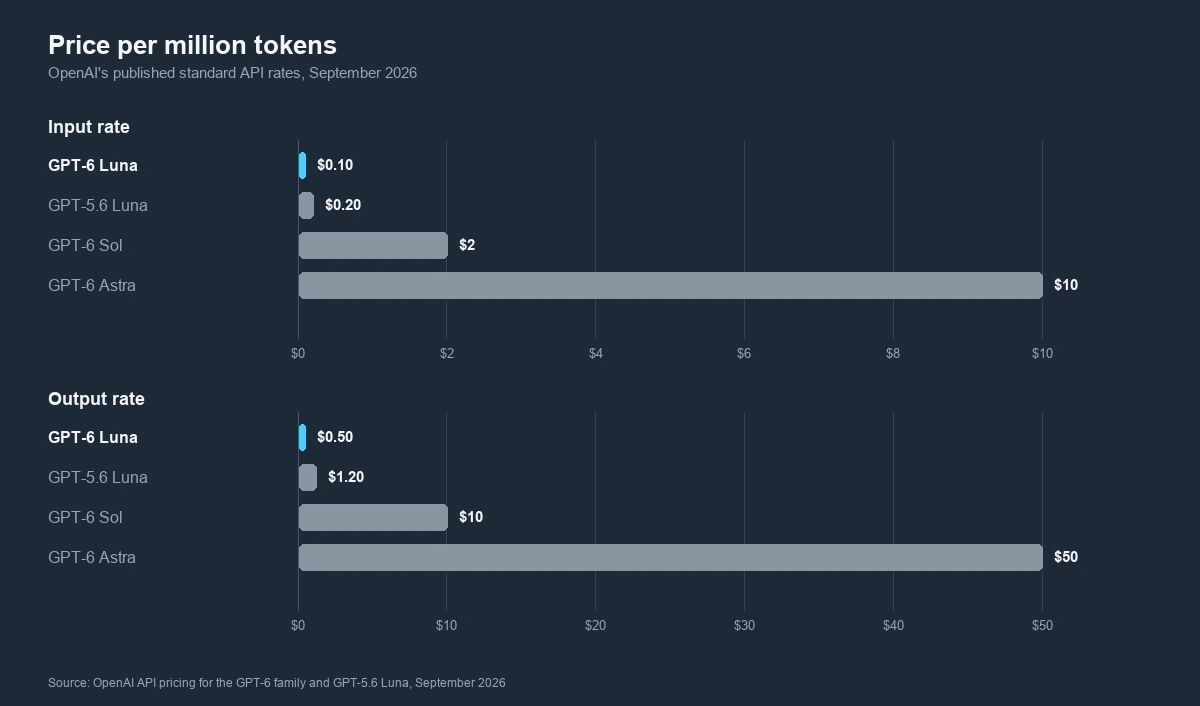The height and width of the screenshot is (706, 1200).
Task: Click the $1.20 output value label
Action: (x=346, y=477)
